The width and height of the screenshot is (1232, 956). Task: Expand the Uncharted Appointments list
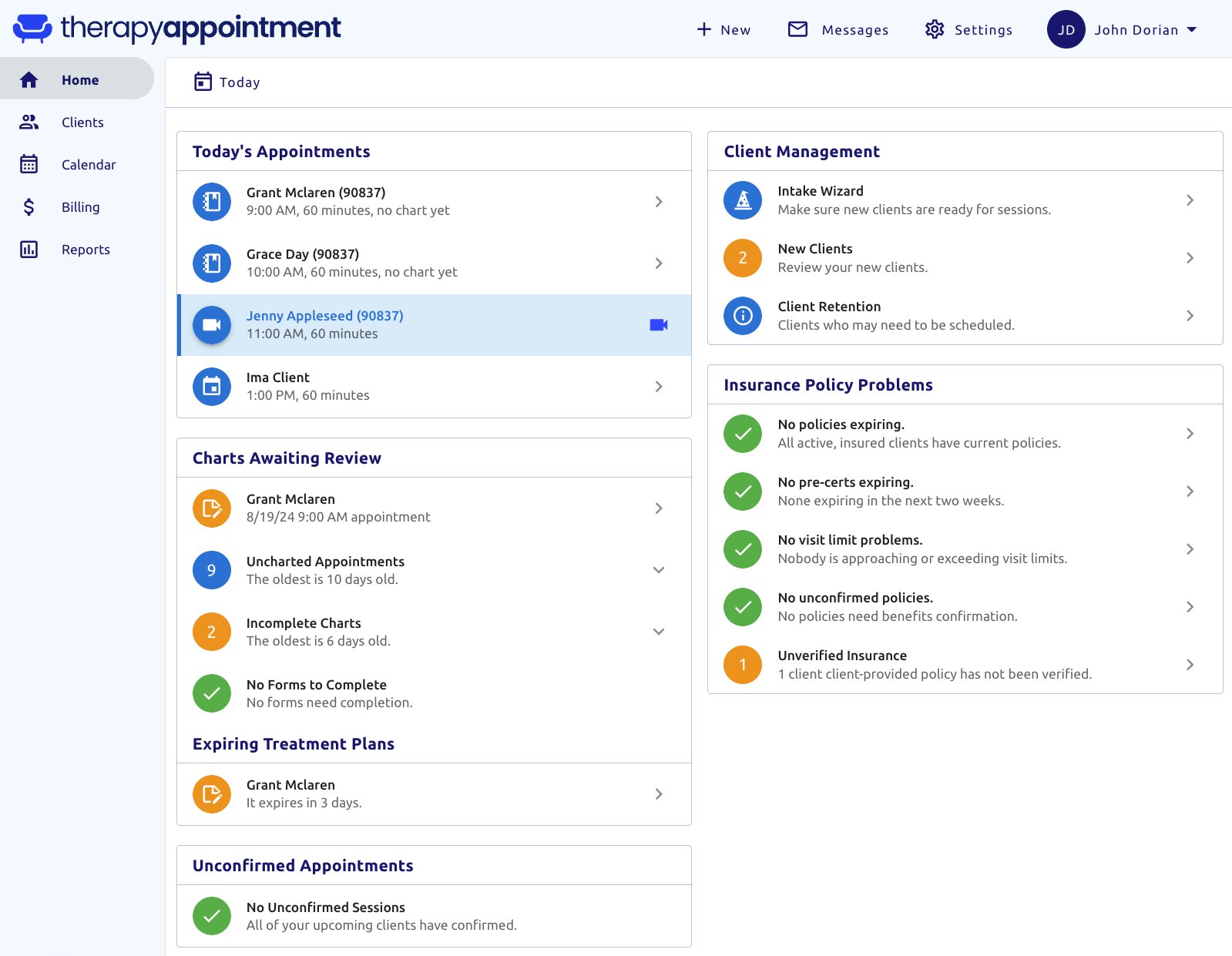[658, 570]
